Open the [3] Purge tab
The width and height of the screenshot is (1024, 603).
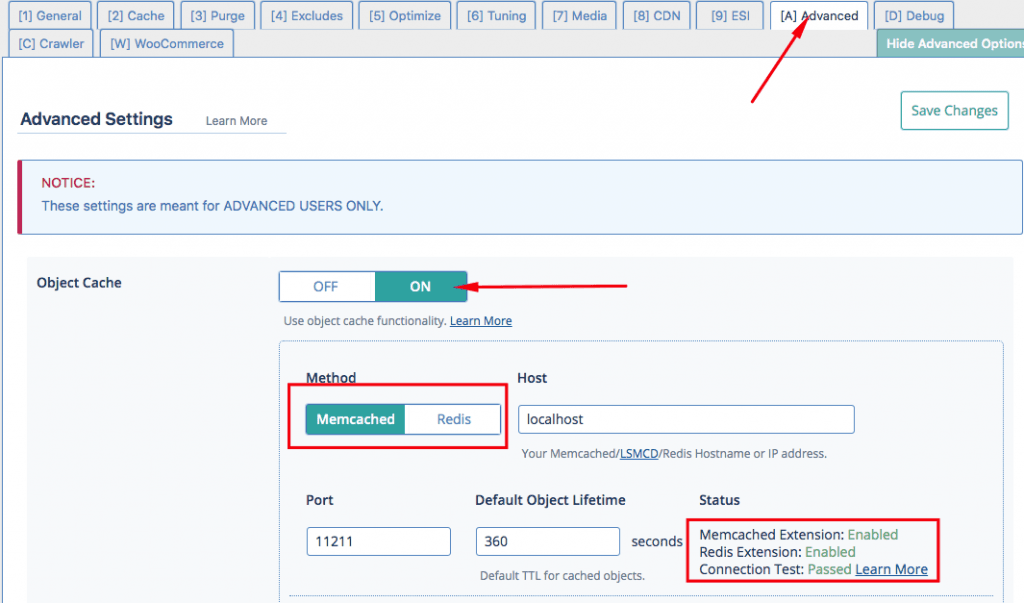pyautogui.click(x=217, y=16)
